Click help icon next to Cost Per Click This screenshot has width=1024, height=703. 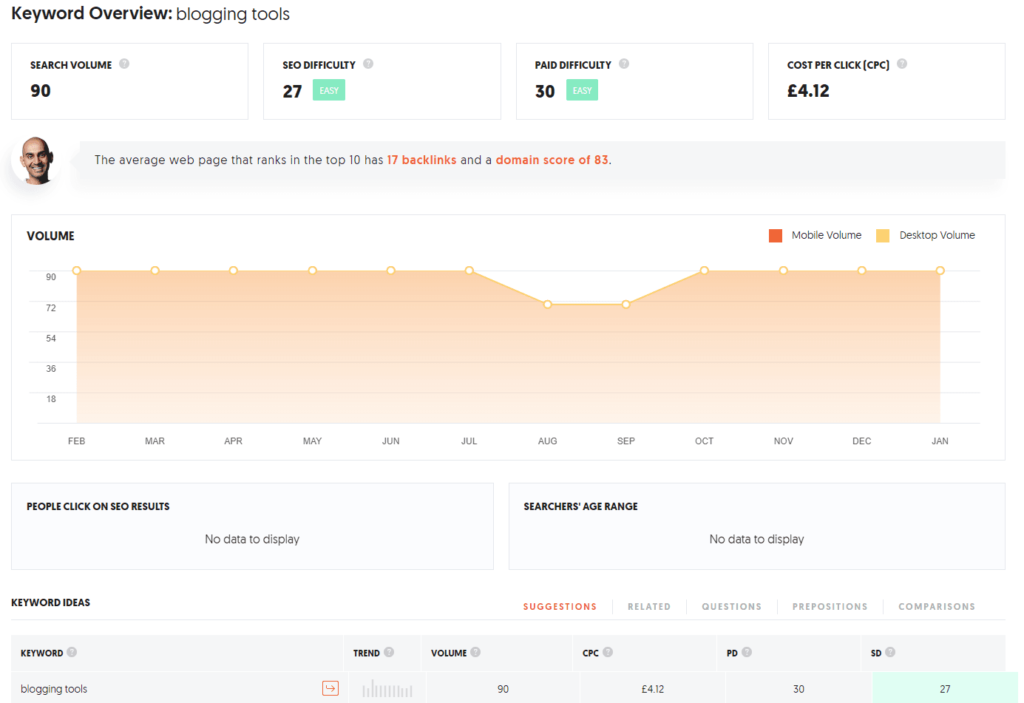coord(902,64)
